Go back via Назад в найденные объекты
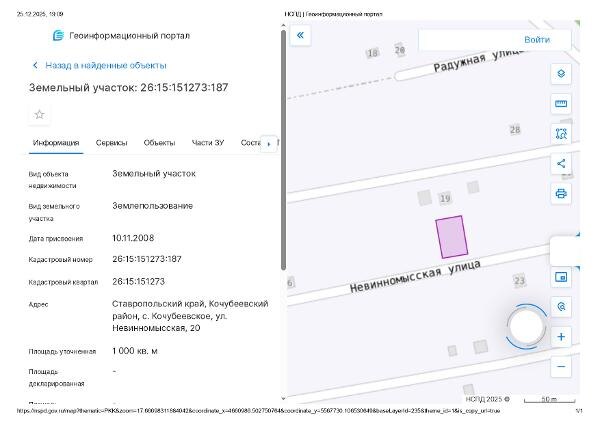600x424 pixels. [x=99, y=65]
